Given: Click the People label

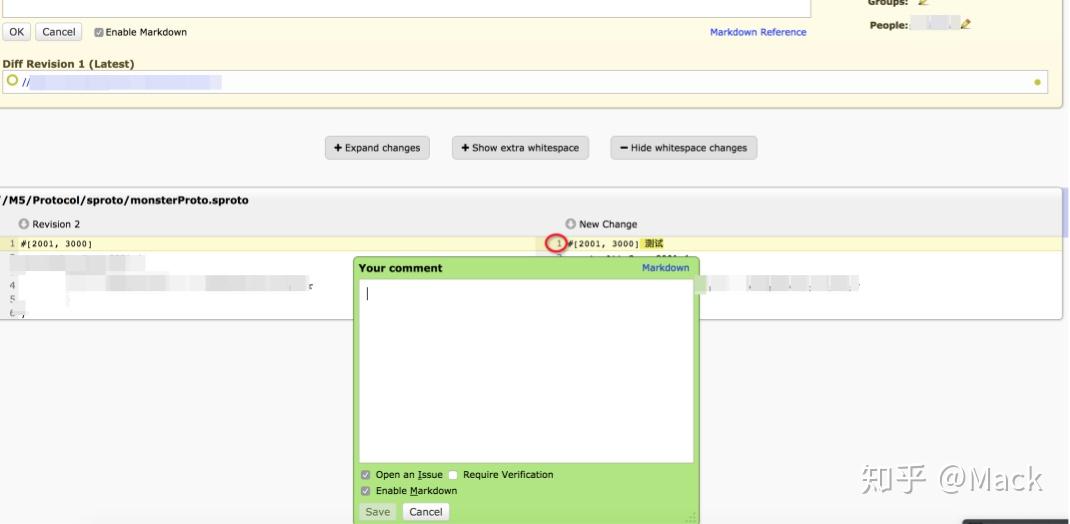Looking at the screenshot, I should pyautogui.click(x=889, y=25).
